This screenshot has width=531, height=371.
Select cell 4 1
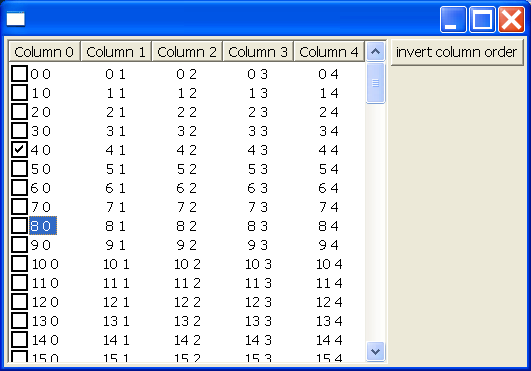click(x=115, y=150)
